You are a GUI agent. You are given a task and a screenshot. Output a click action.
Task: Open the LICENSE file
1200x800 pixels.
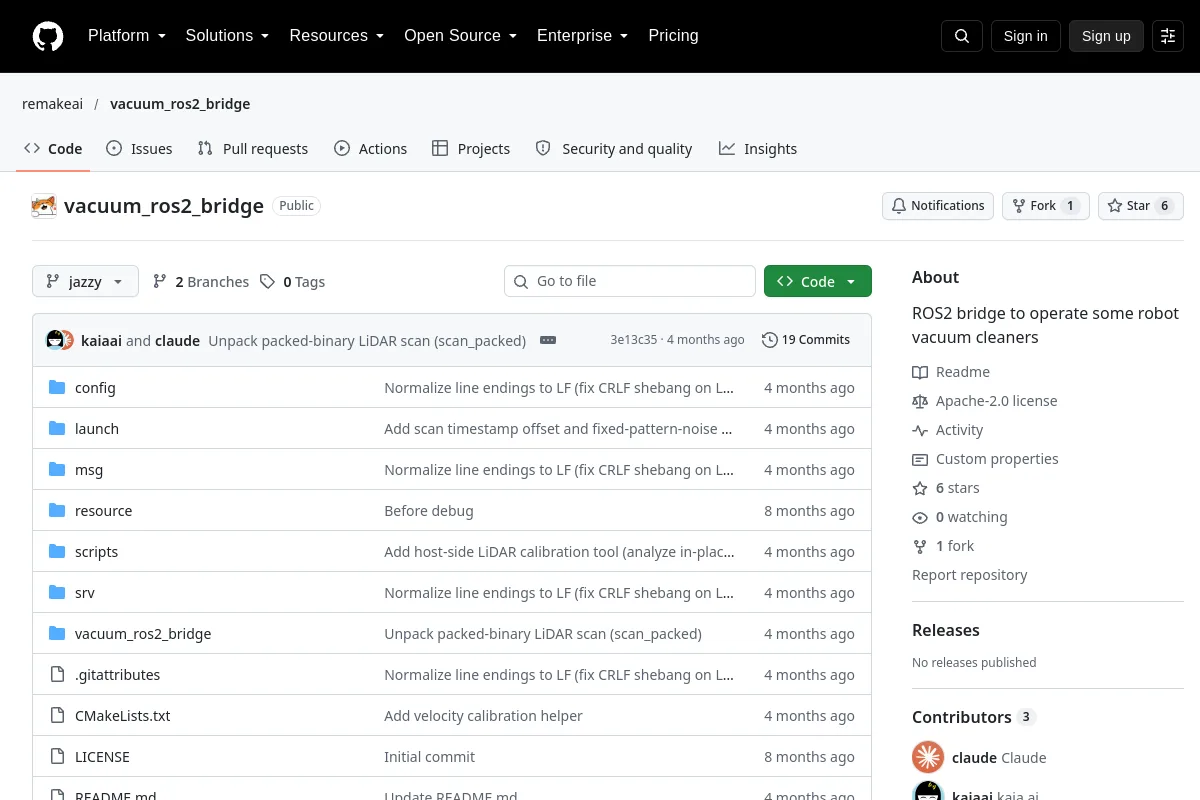(102, 757)
